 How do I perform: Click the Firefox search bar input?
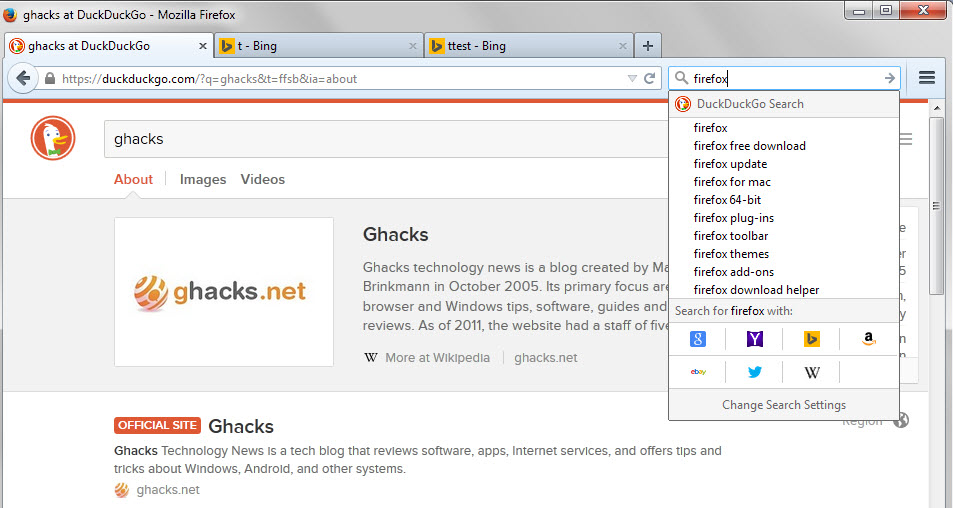coord(785,78)
